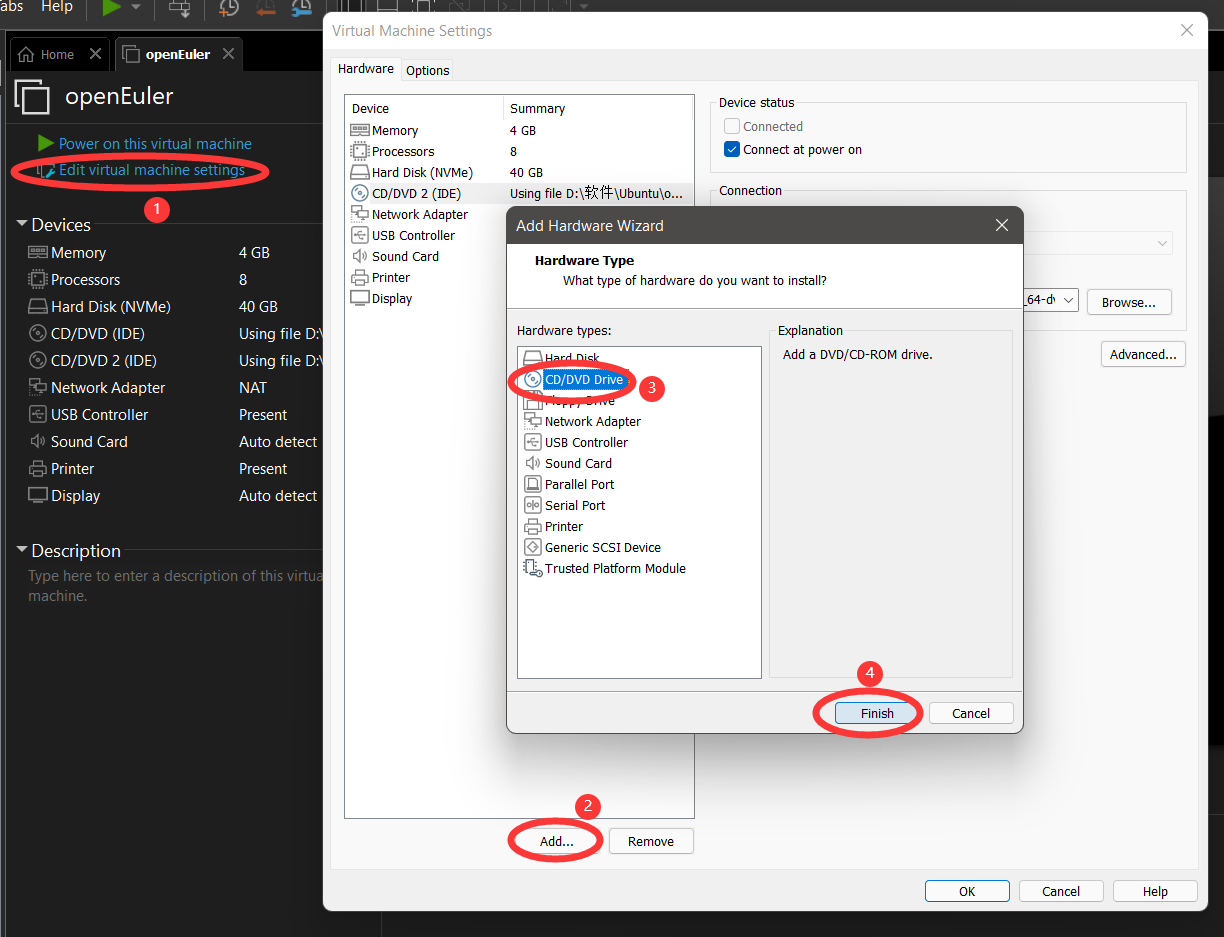Viewport: 1224px width, 937px height.
Task: Click the Summary column header in settings
Action: (598, 108)
